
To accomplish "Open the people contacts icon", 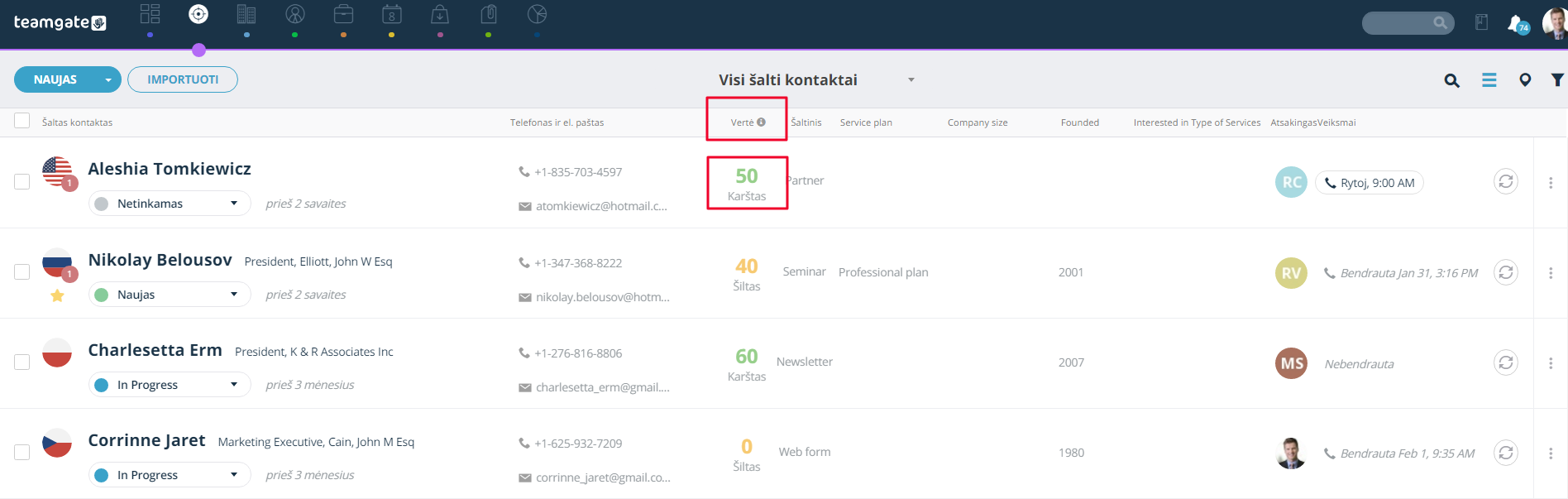I will click(295, 14).
